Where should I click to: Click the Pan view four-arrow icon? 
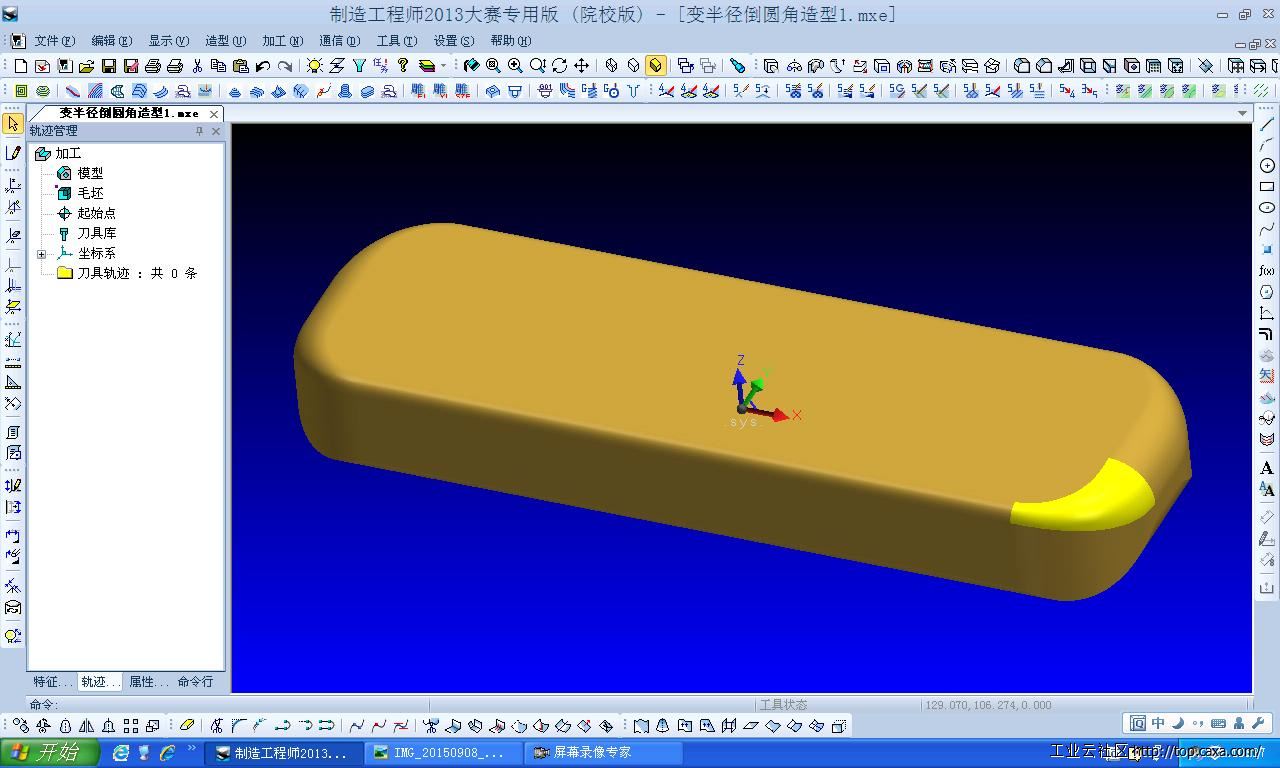pyautogui.click(x=581, y=66)
